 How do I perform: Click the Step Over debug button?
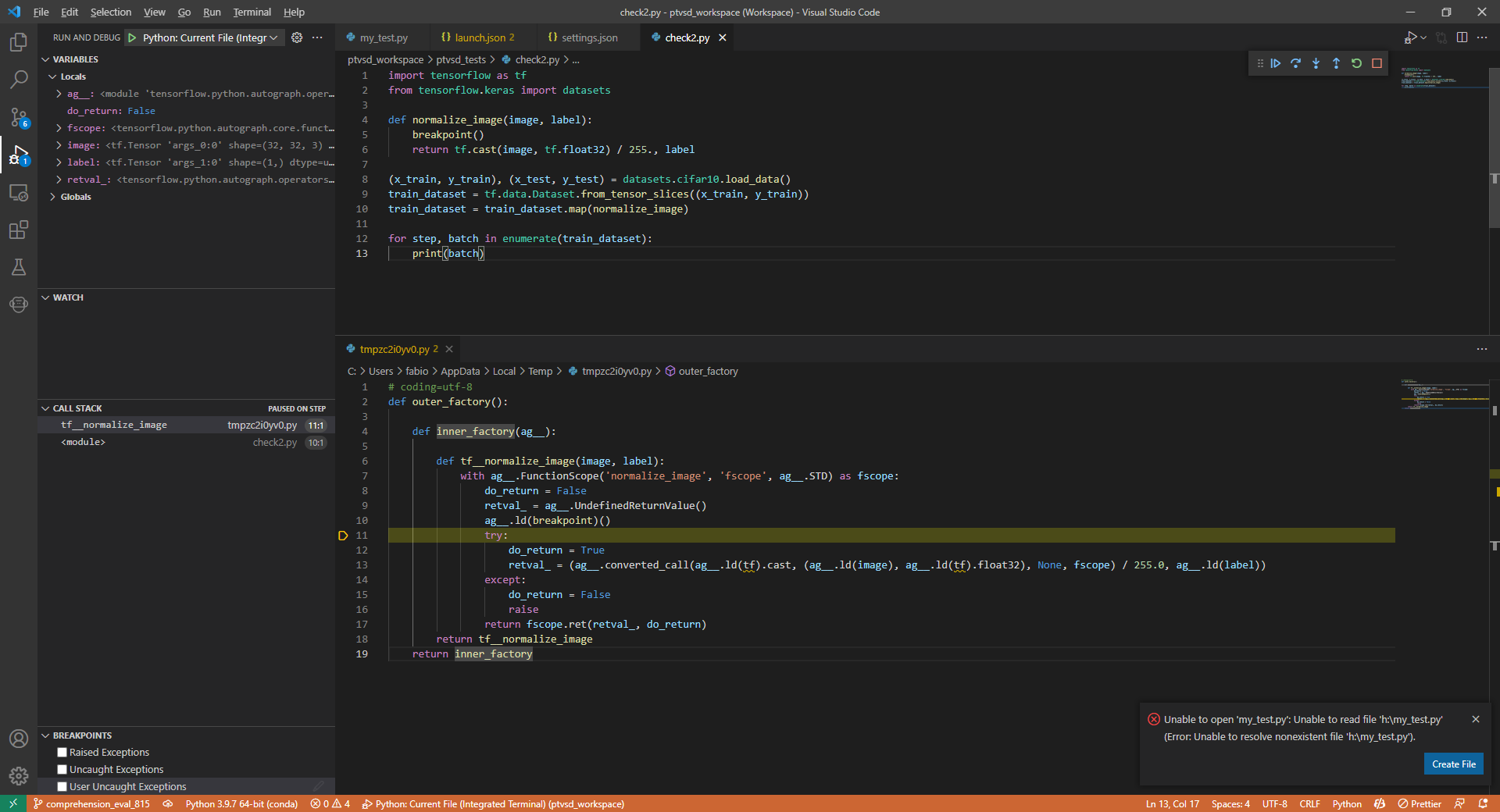(1295, 63)
